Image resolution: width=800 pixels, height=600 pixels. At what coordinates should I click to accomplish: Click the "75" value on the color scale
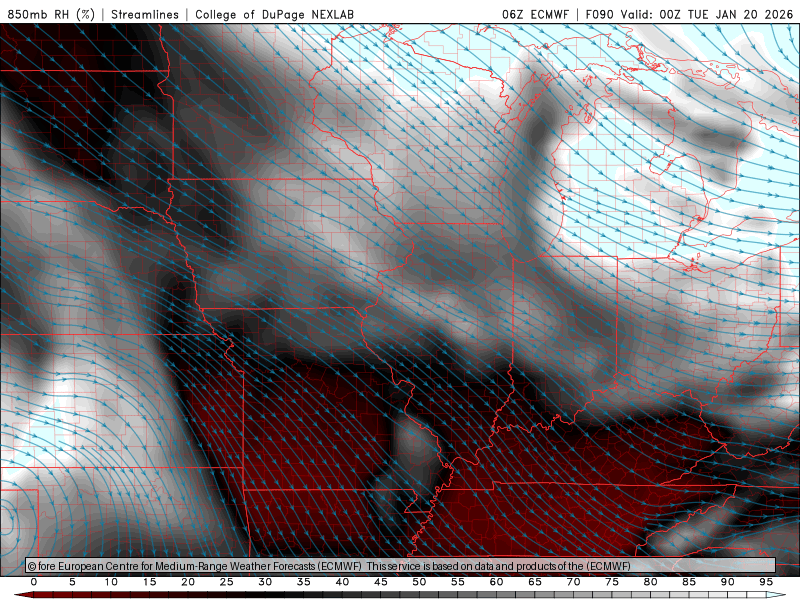[612, 582]
